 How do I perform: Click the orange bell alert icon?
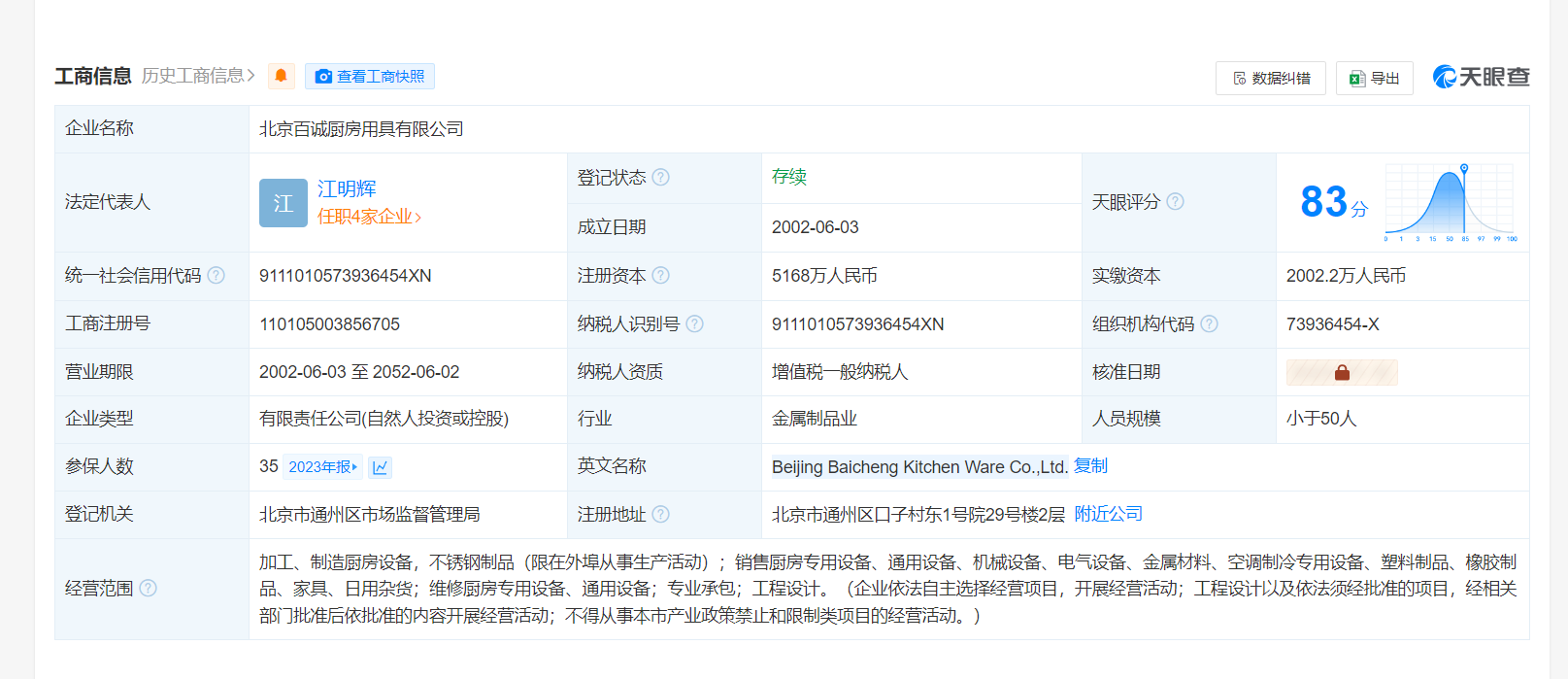click(x=281, y=76)
